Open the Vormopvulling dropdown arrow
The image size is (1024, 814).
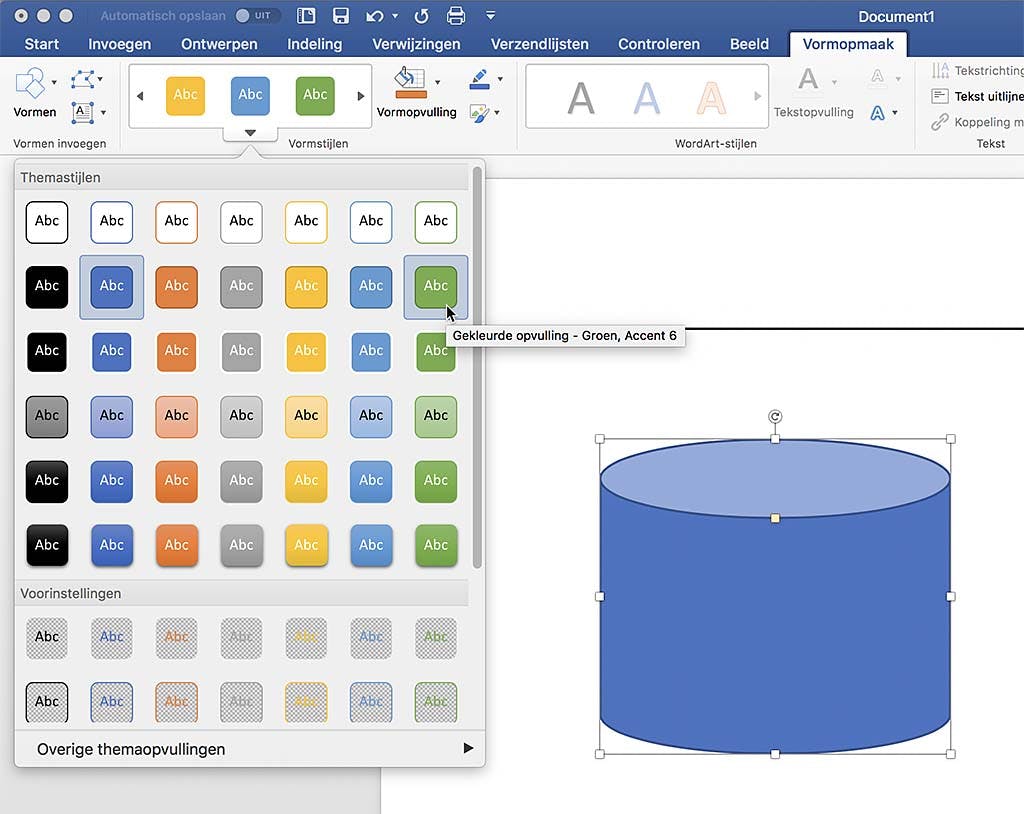coord(438,82)
